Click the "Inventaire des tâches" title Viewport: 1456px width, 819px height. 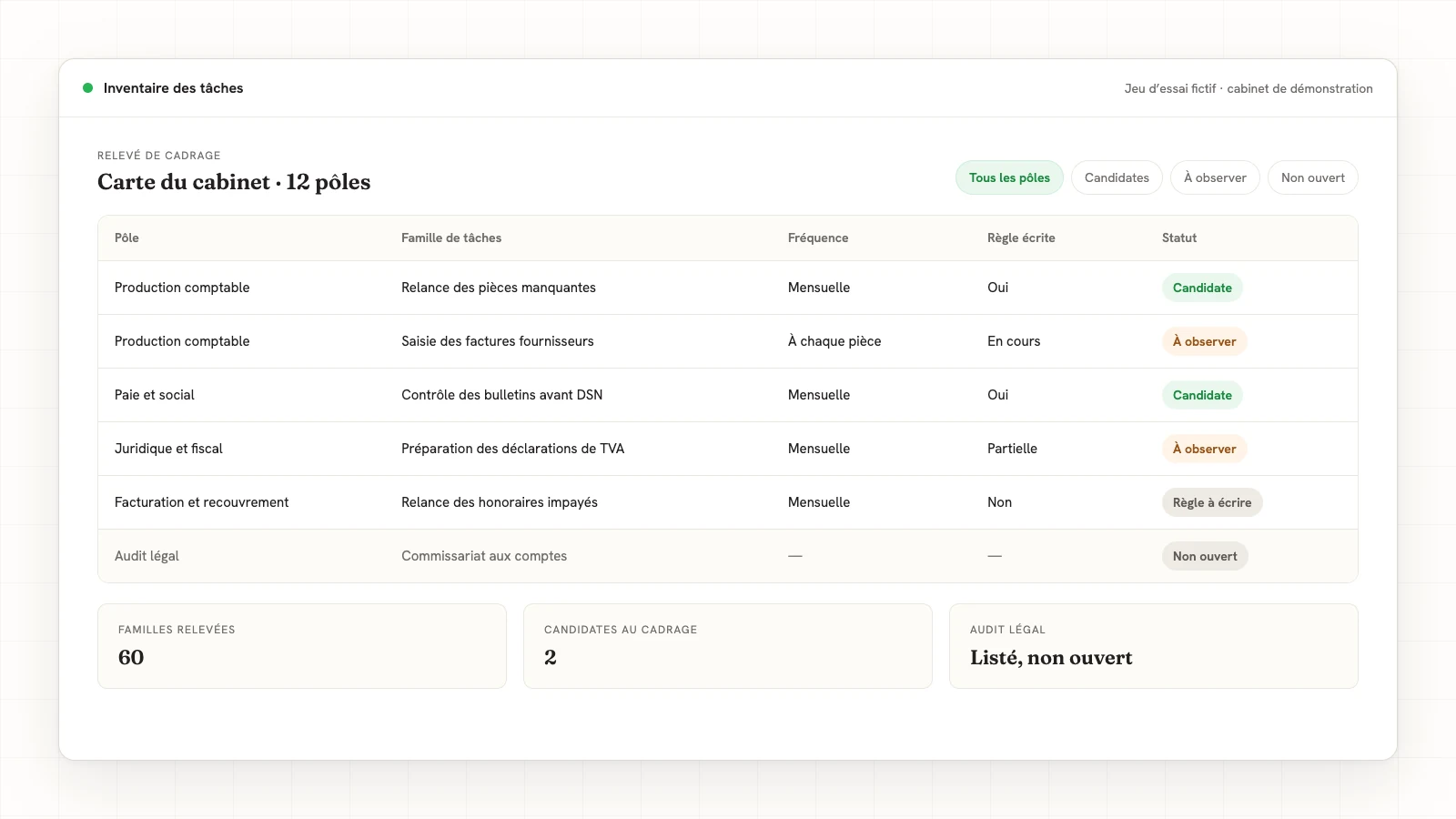(173, 88)
